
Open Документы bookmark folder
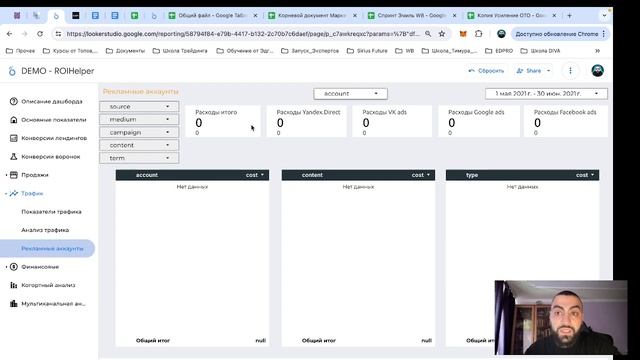tap(125, 51)
